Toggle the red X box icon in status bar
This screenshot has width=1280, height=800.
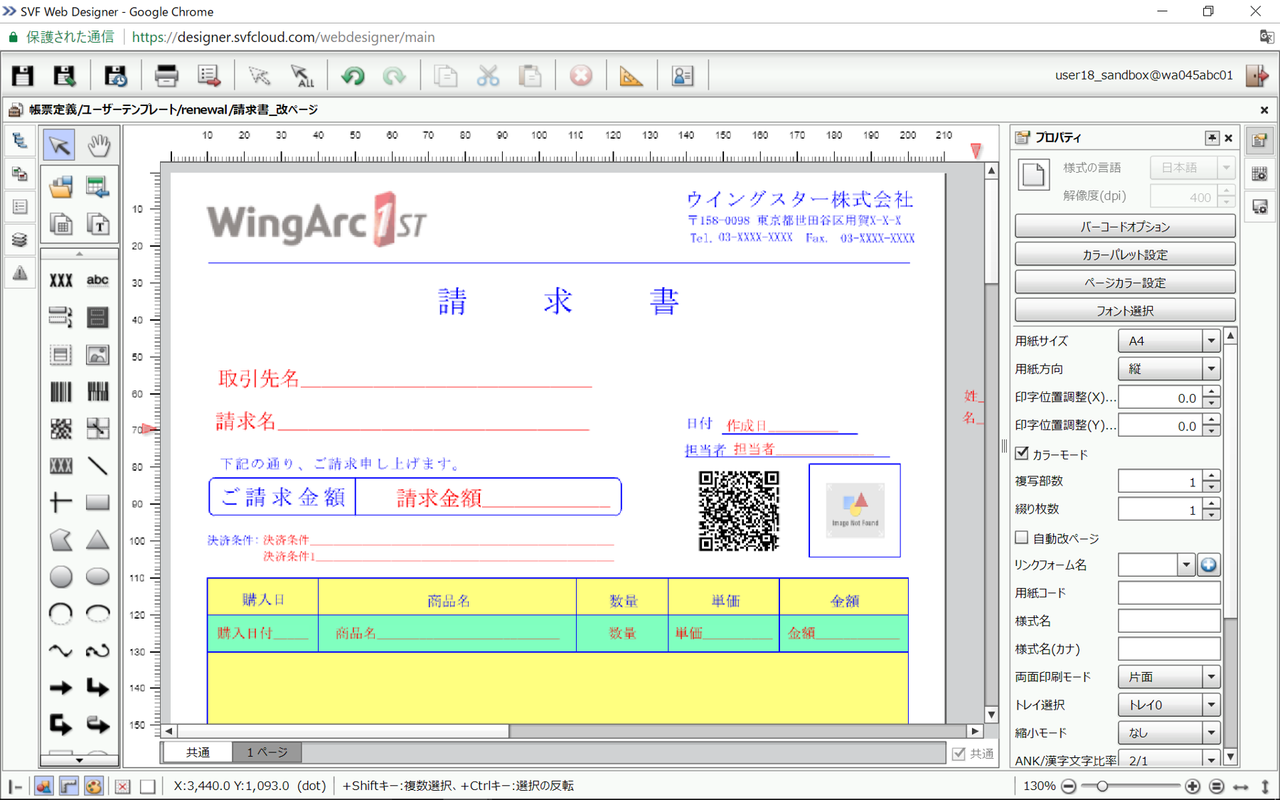pyautogui.click(x=122, y=786)
